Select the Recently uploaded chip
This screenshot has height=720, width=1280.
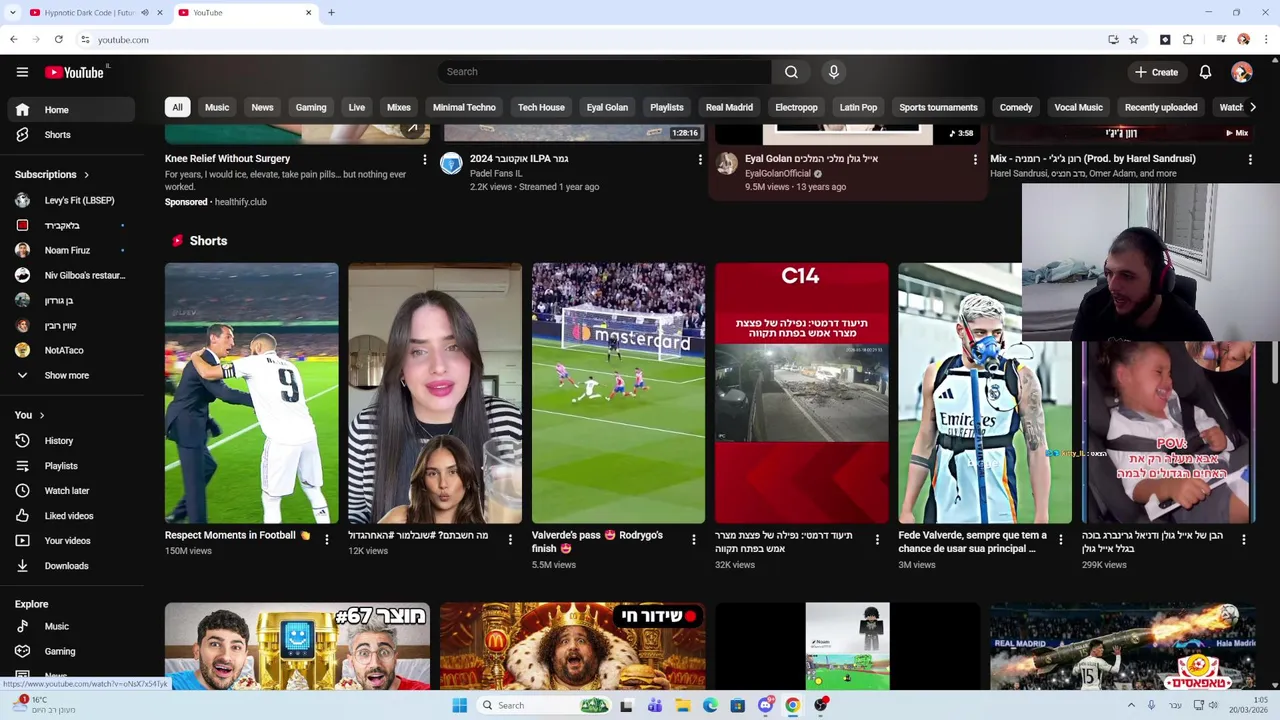point(1160,107)
